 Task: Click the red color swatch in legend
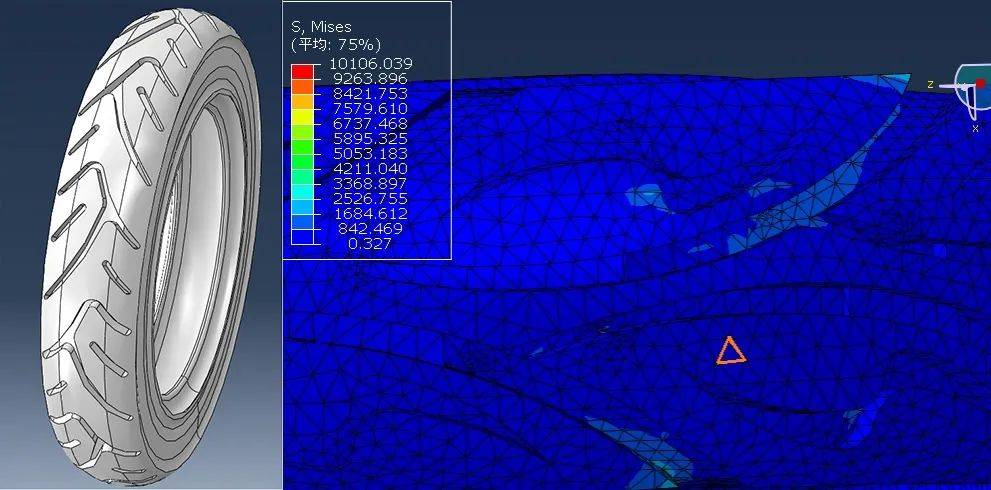(x=301, y=72)
